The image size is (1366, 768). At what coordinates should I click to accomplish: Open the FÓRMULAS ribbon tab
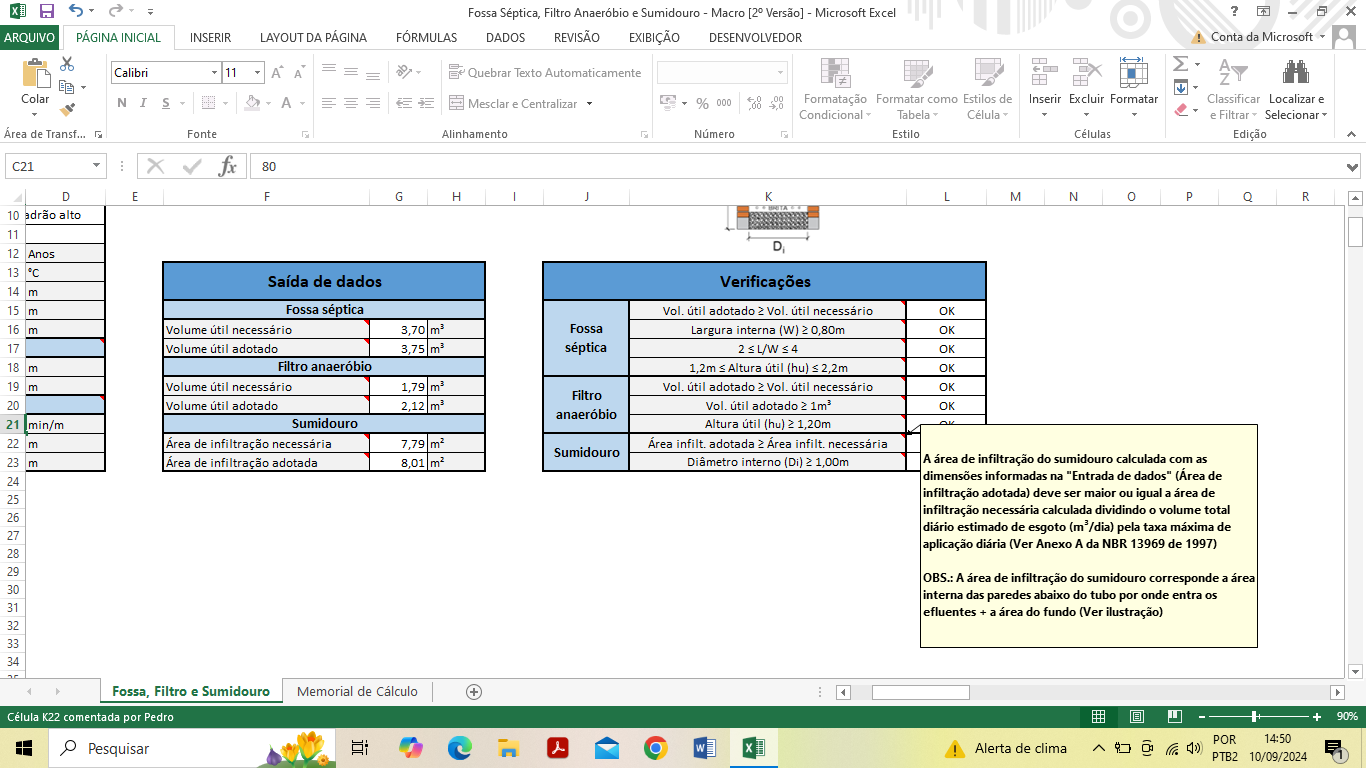click(x=426, y=38)
